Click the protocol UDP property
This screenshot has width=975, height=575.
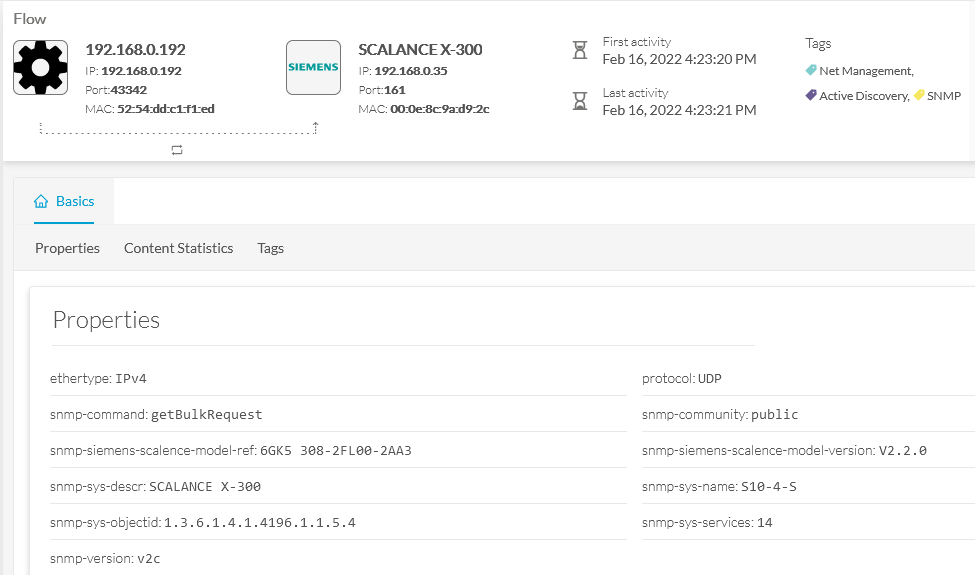point(682,379)
